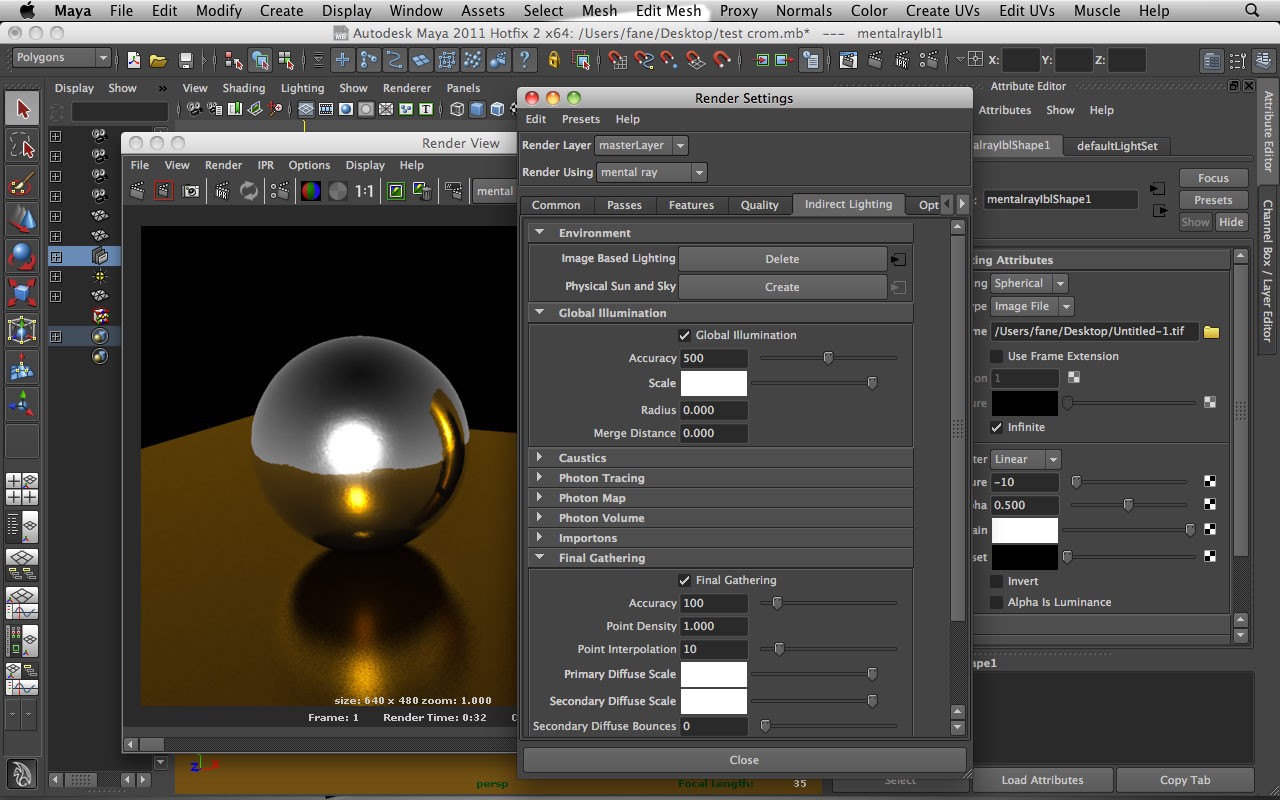Choose the Paint Selection tool
The width and height of the screenshot is (1280, 800).
22,184
